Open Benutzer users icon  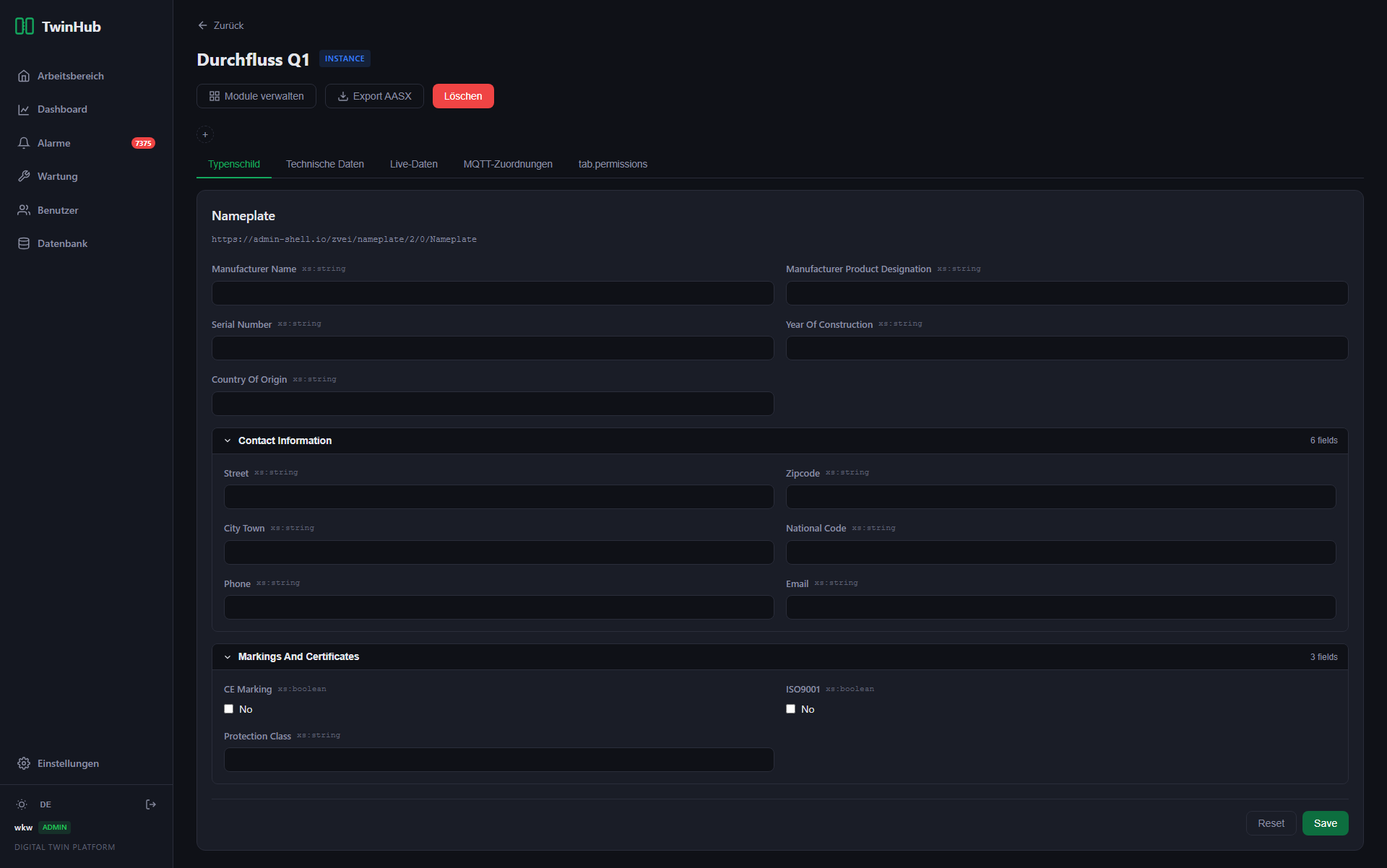pos(24,210)
